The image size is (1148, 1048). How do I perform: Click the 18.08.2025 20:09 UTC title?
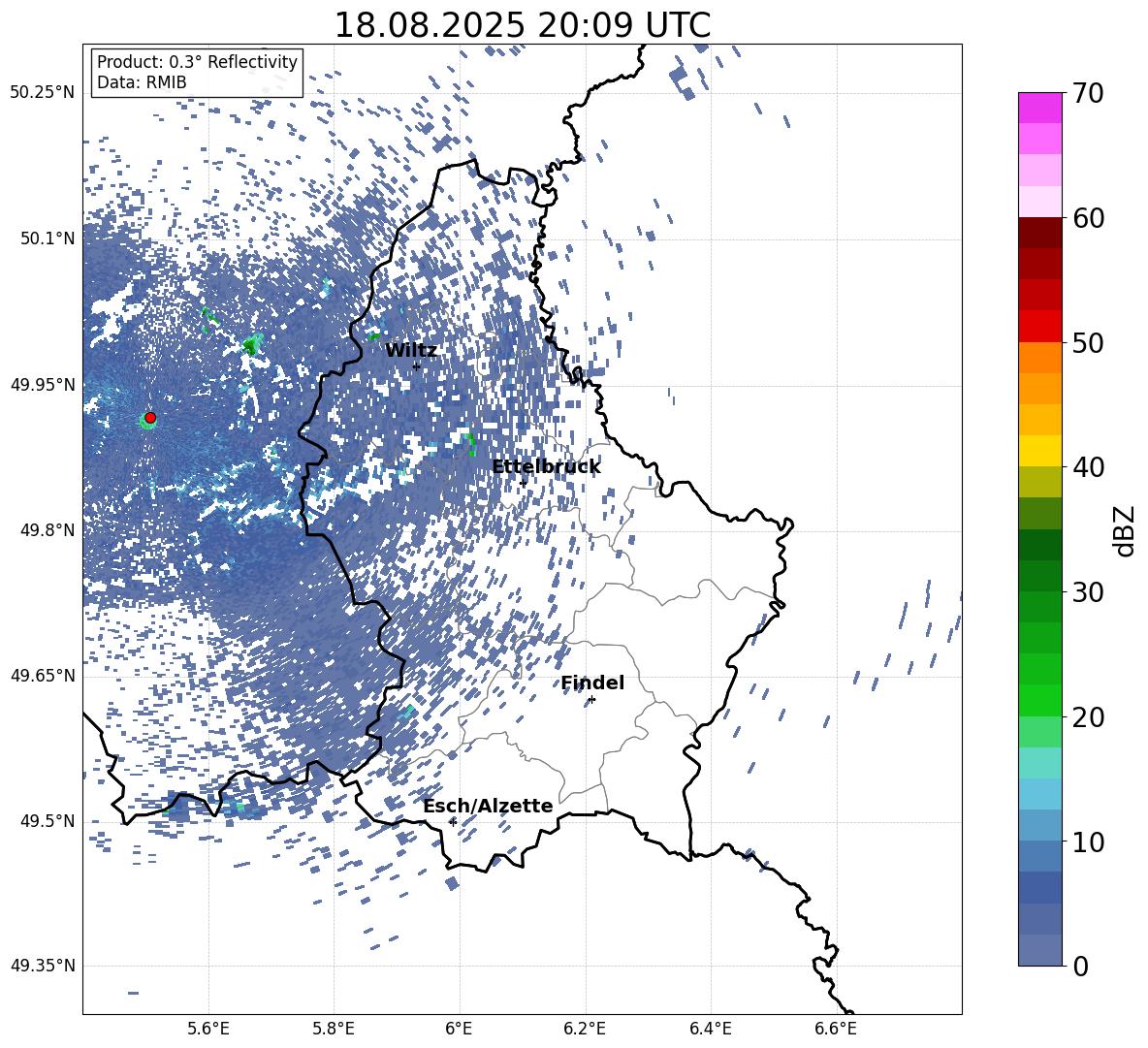(522, 25)
